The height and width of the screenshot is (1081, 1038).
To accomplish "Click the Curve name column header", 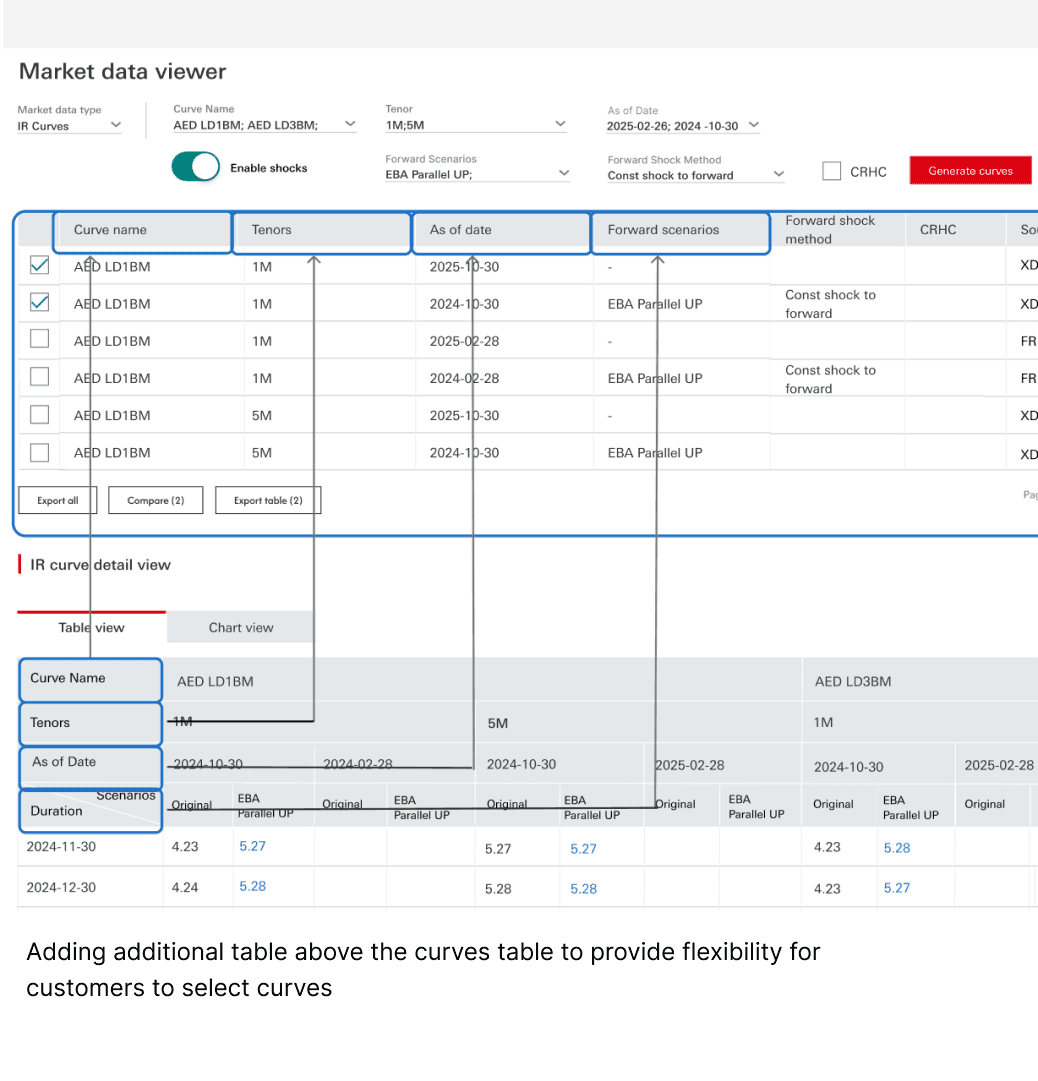I will (x=143, y=230).
